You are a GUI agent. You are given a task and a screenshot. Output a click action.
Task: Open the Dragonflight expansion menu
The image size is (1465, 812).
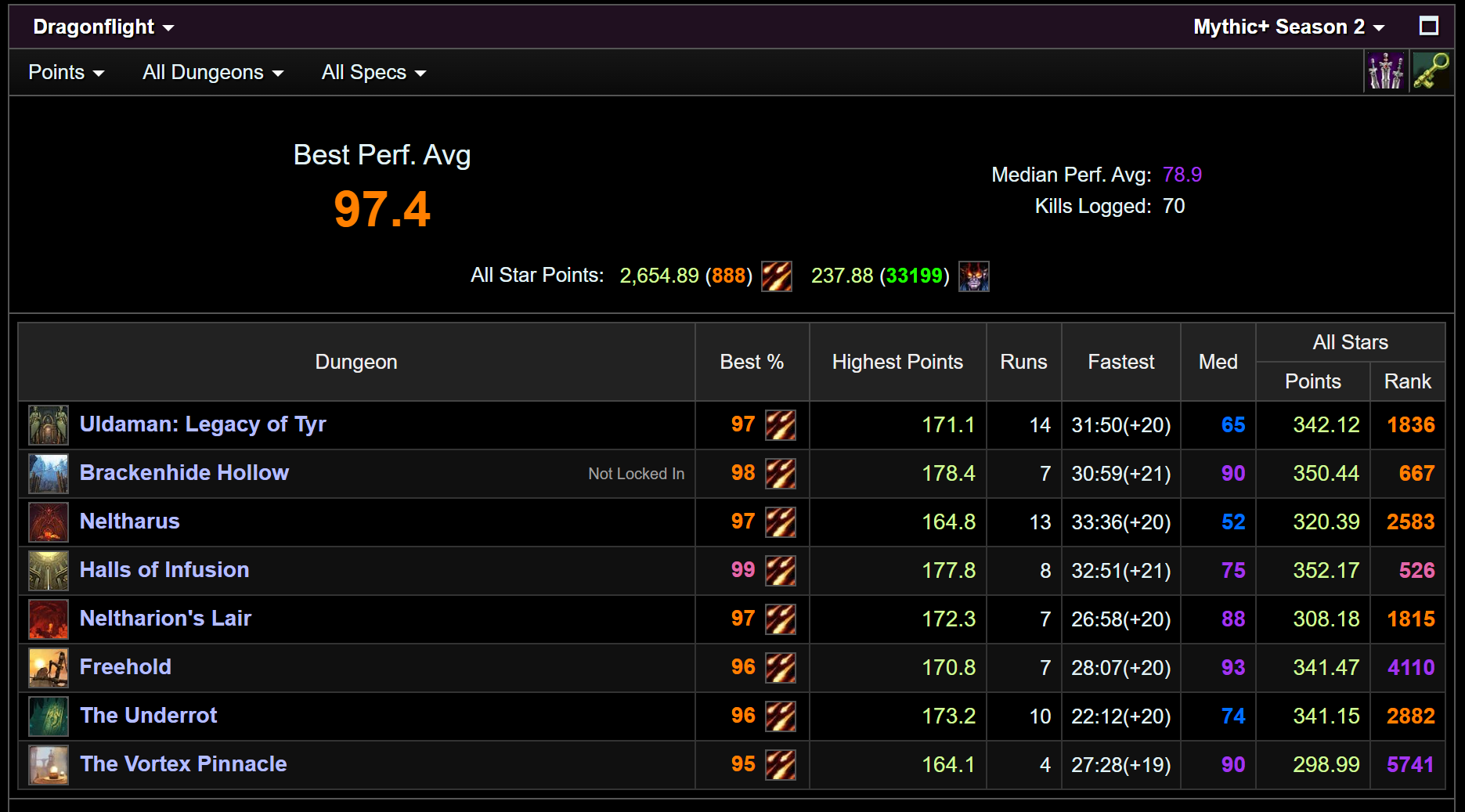[102, 26]
